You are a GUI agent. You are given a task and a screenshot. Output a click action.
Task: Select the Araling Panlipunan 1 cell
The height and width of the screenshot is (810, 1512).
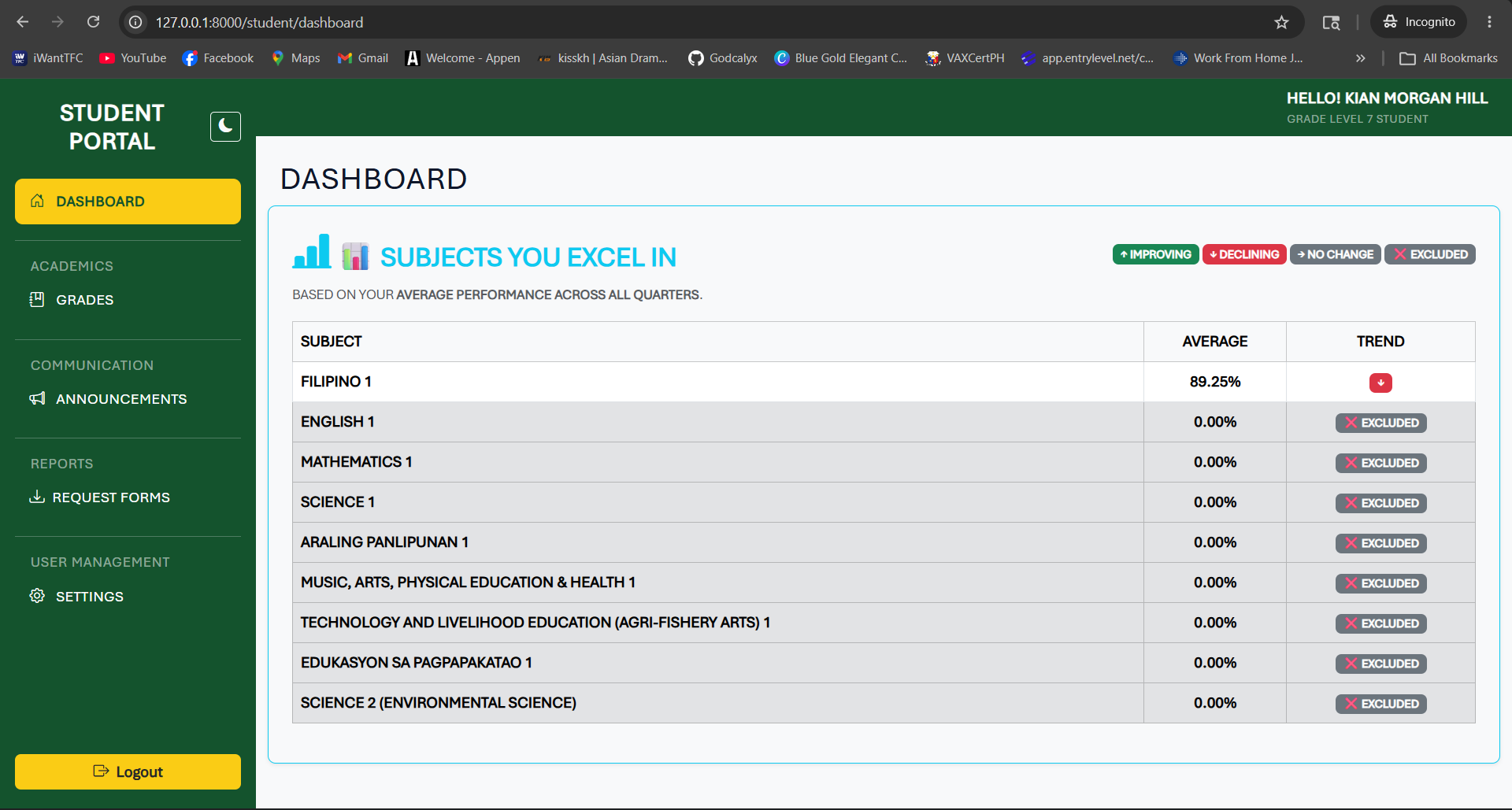click(717, 542)
